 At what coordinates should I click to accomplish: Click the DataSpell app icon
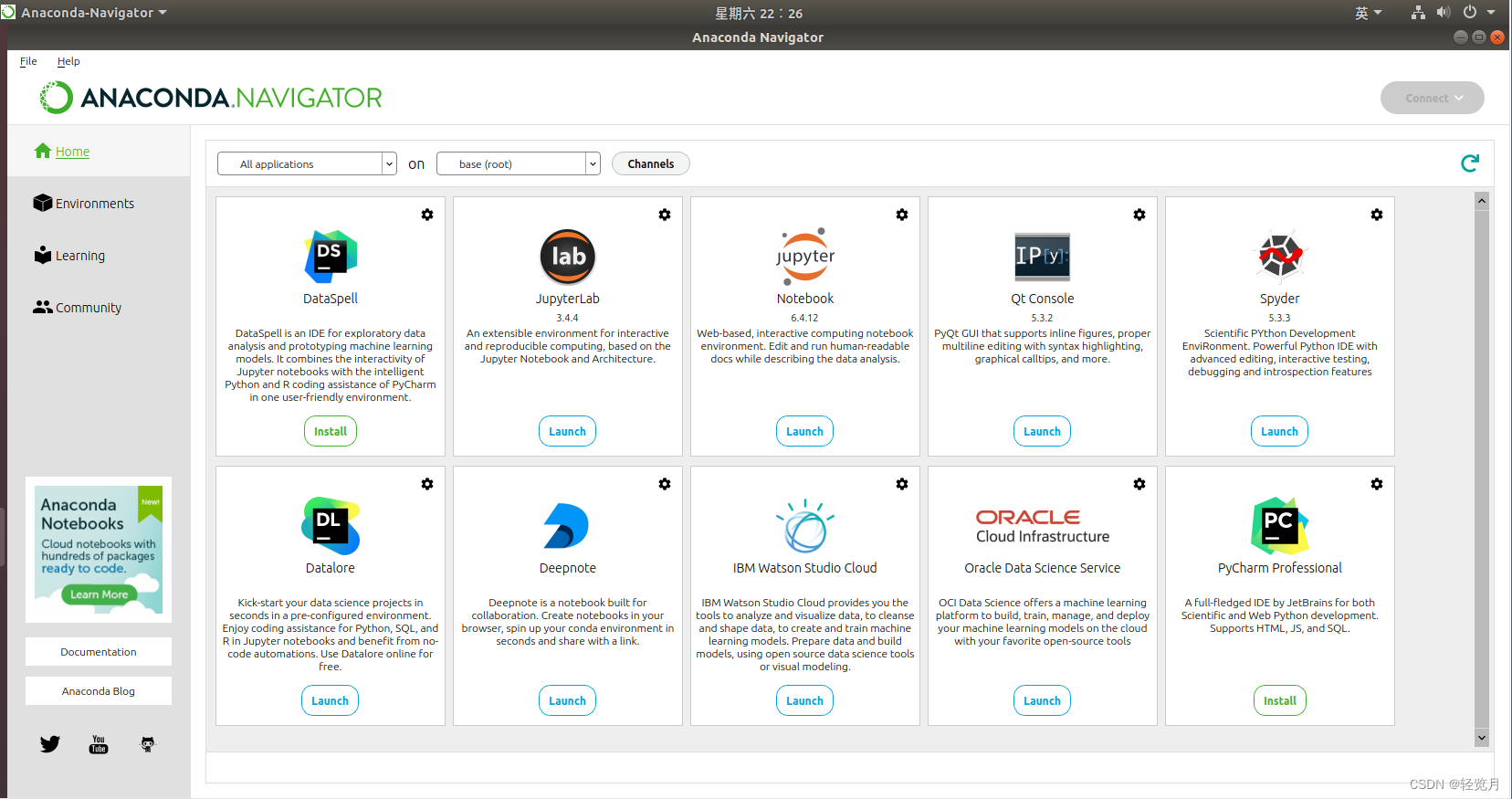click(x=331, y=257)
